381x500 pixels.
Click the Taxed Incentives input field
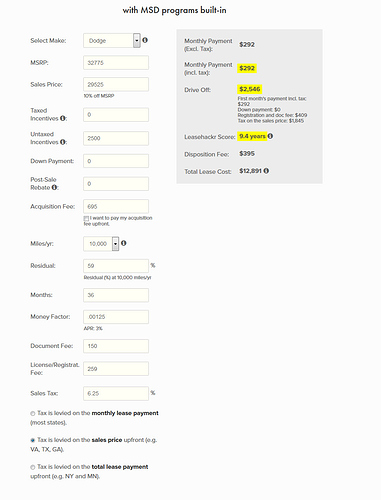[116, 115]
